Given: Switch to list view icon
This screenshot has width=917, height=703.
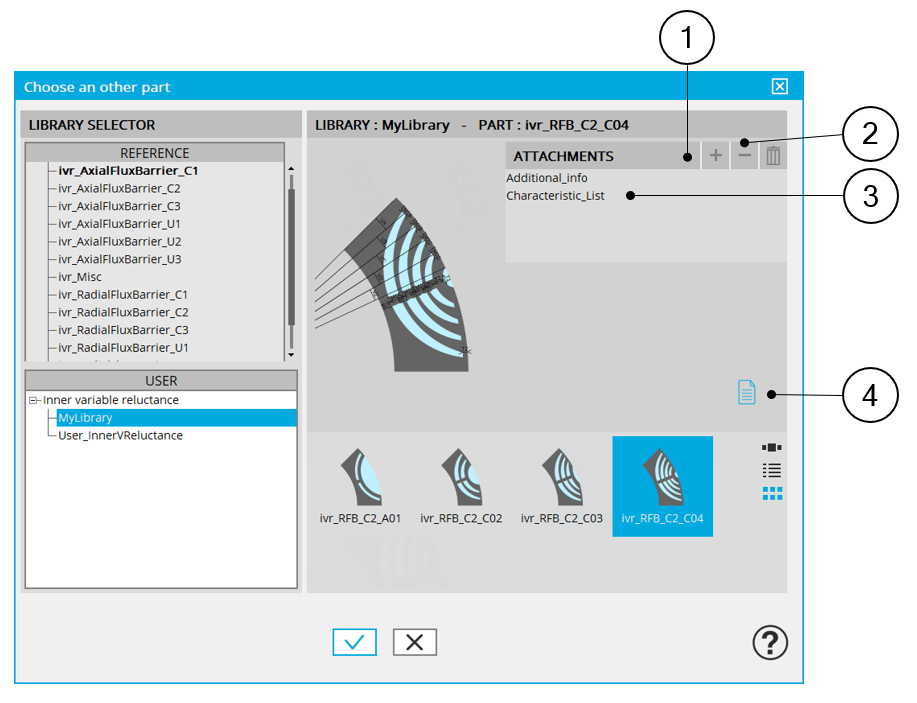Looking at the screenshot, I should 772,470.
